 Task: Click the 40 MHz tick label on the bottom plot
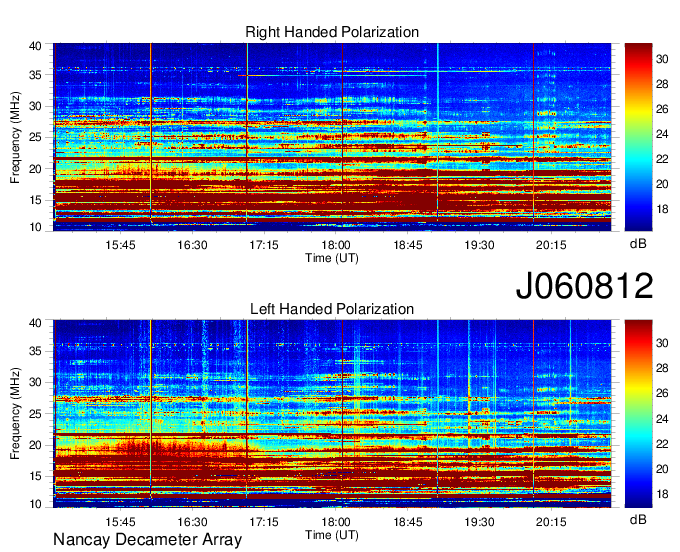pos(36,323)
